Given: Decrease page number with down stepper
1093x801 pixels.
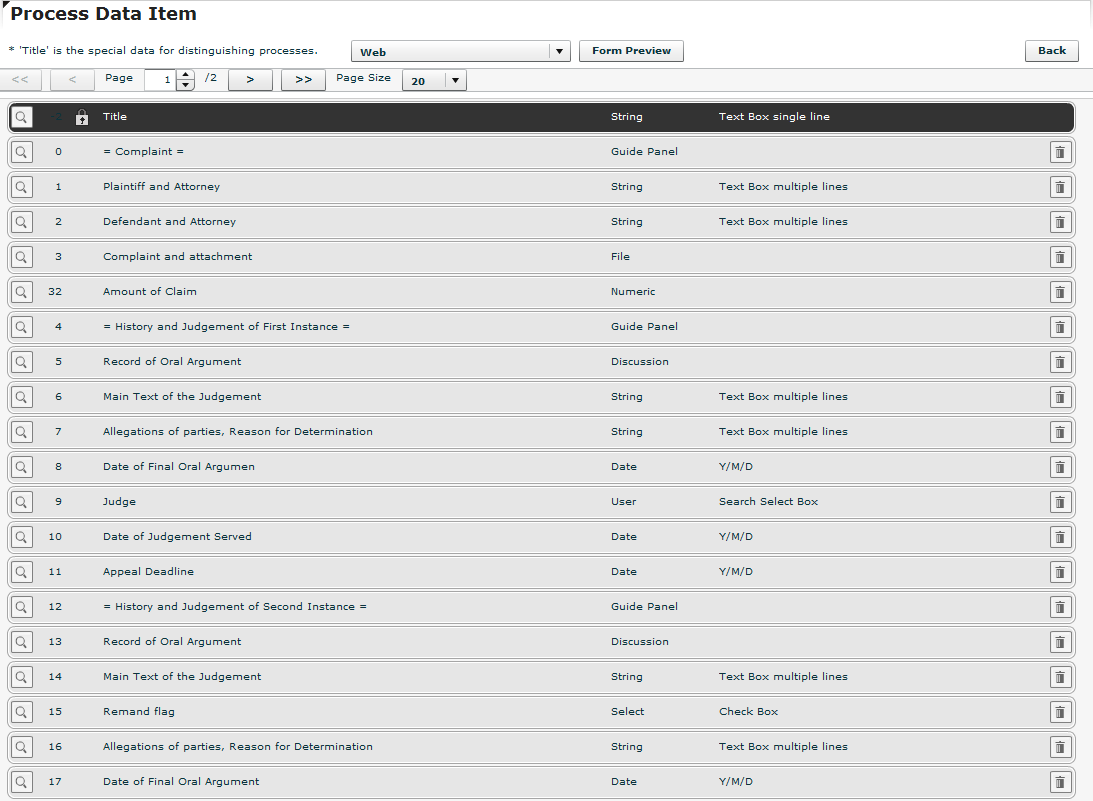Looking at the screenshot, I should tap(185, 86).
